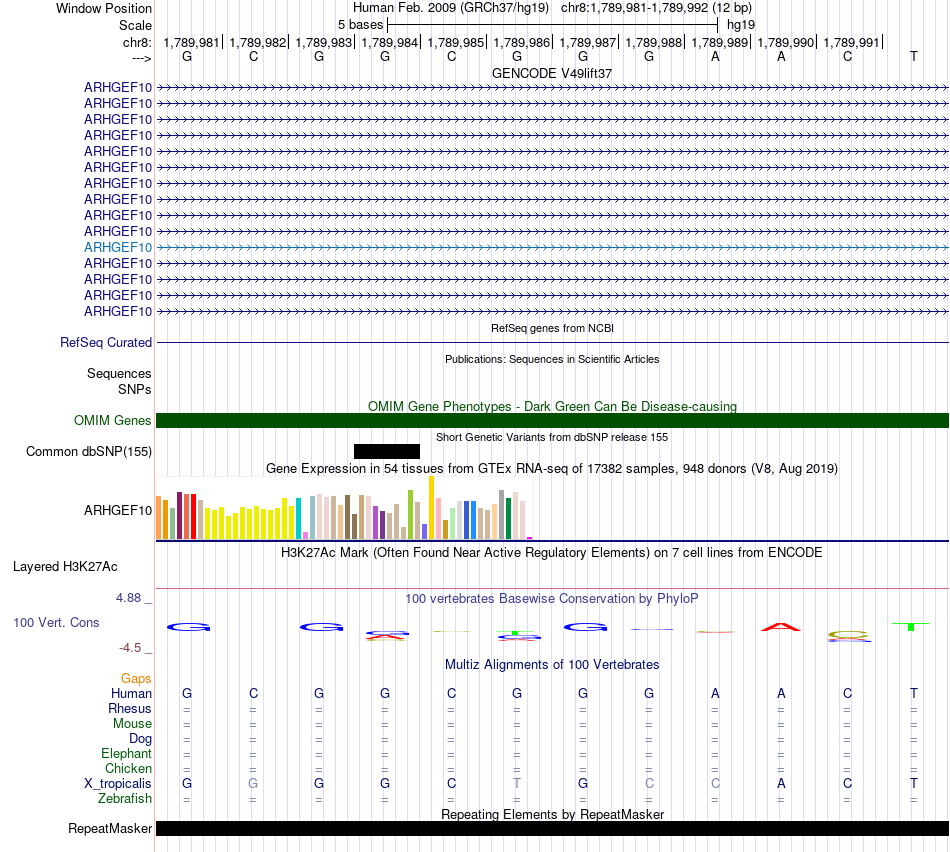Select the Elephant alignment row label
Image resolution: width=950 pixels, height=852 pixels.
click(126, 753)
